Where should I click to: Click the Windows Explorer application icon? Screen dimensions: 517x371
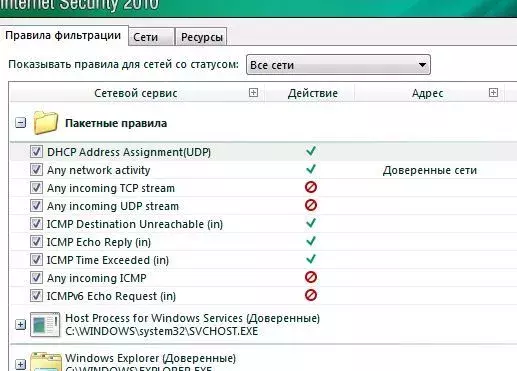click(x=46, y=362)
